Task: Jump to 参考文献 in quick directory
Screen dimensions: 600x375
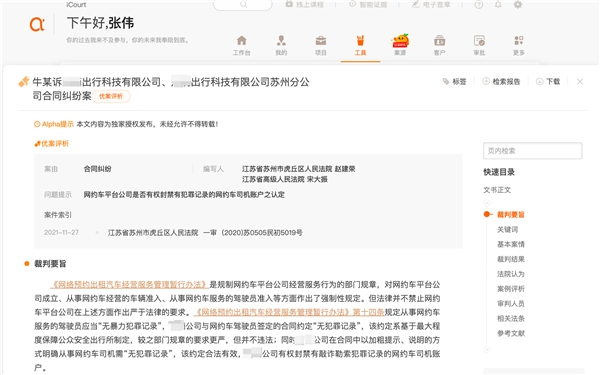Action: click(510, 333)
